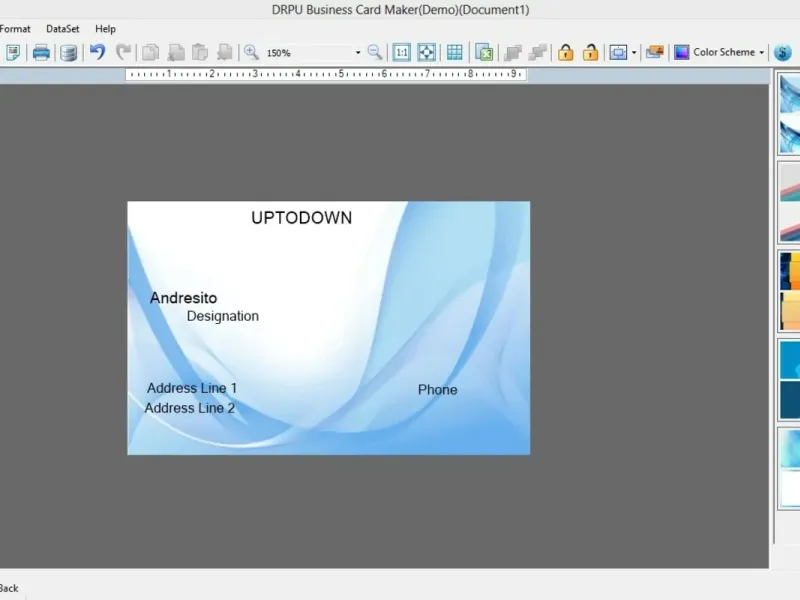Select the light blue and white template
This screenshot has width=800, height=600.
[x=790, y=468]
